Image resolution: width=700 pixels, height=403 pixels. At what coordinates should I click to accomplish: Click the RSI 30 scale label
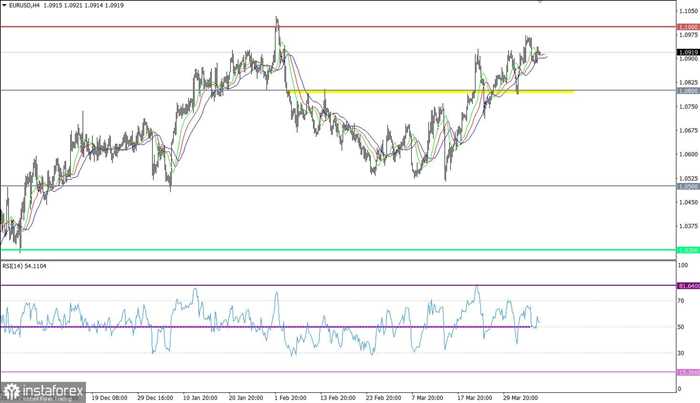681,353
